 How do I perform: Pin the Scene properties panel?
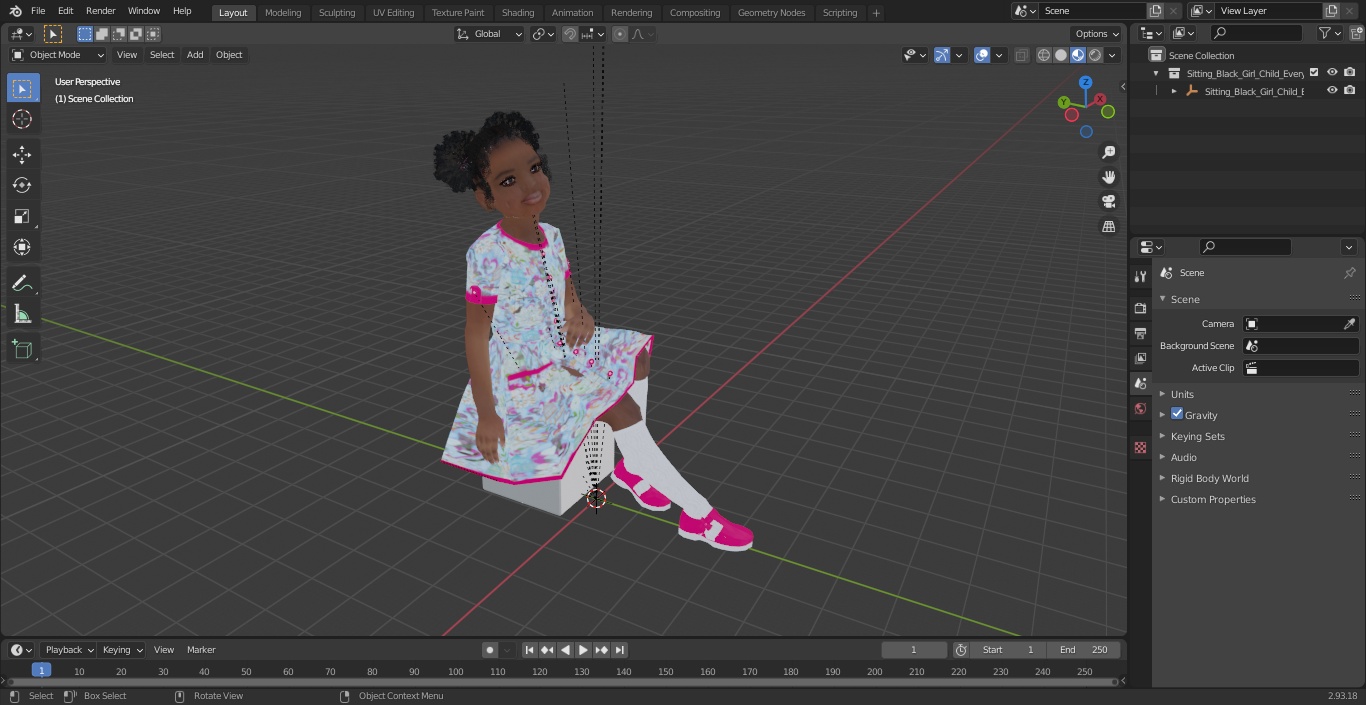coord(1349,273)
